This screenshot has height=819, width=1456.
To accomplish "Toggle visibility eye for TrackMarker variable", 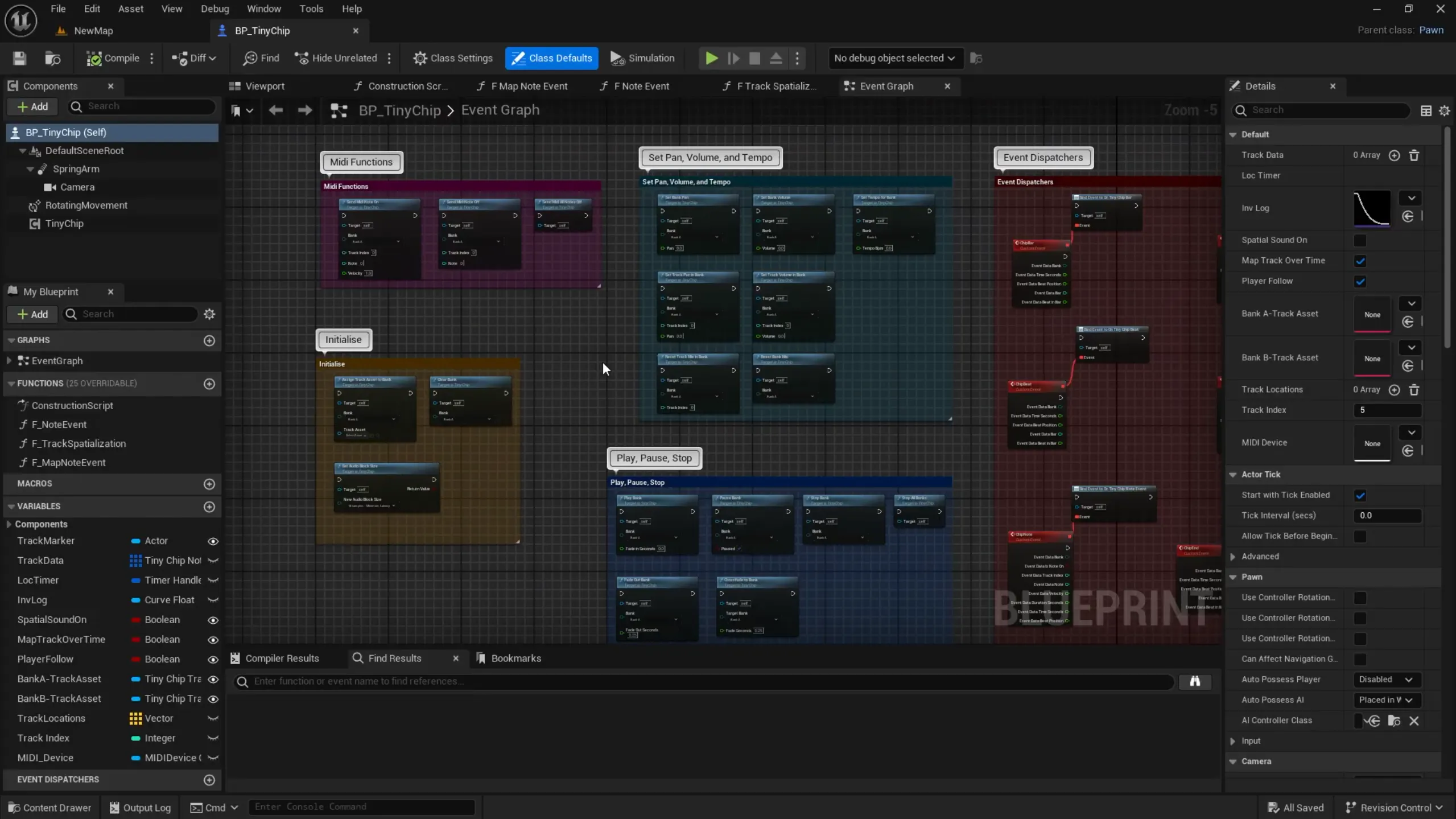I will click(x=213, y=541).
